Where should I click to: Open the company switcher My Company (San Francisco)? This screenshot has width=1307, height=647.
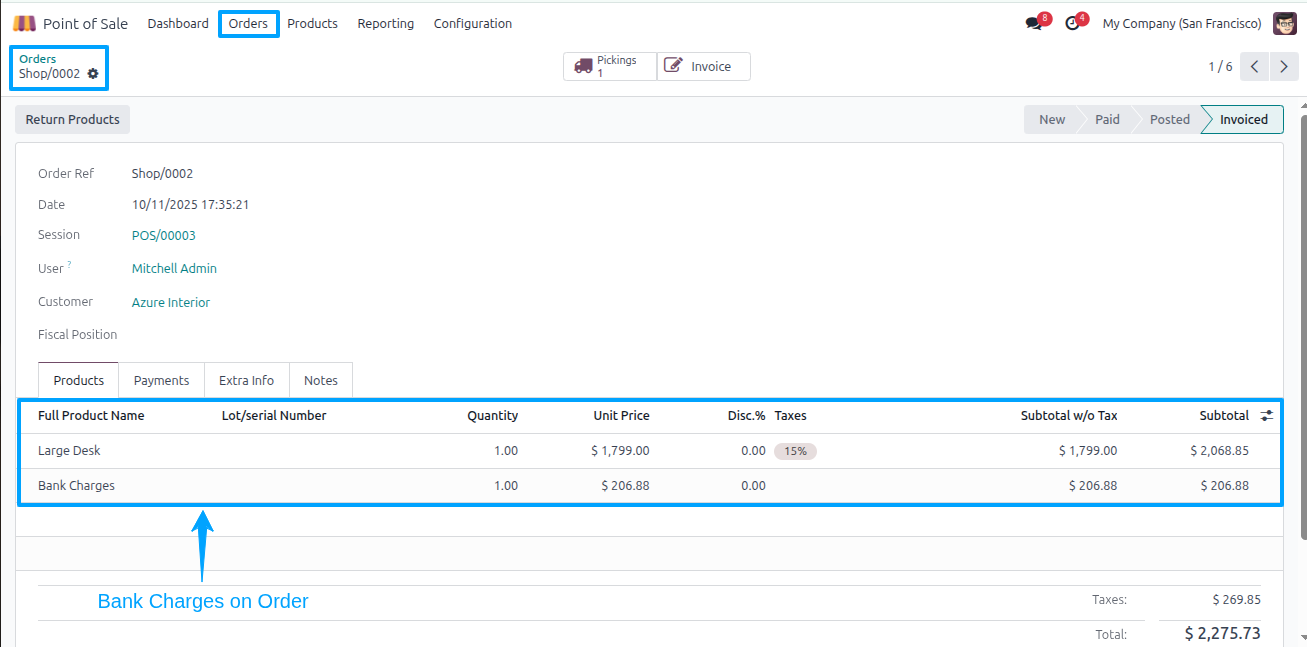coord(1182,23)
